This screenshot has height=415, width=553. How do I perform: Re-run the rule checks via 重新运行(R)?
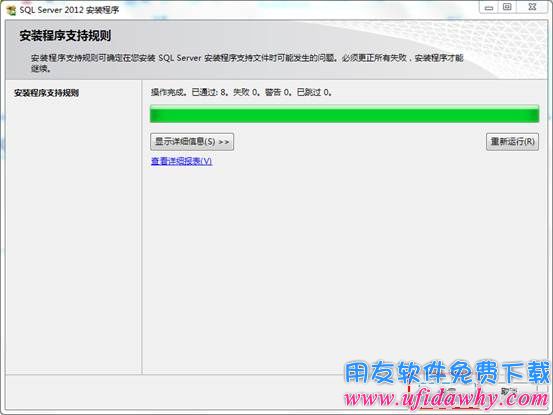512,142
